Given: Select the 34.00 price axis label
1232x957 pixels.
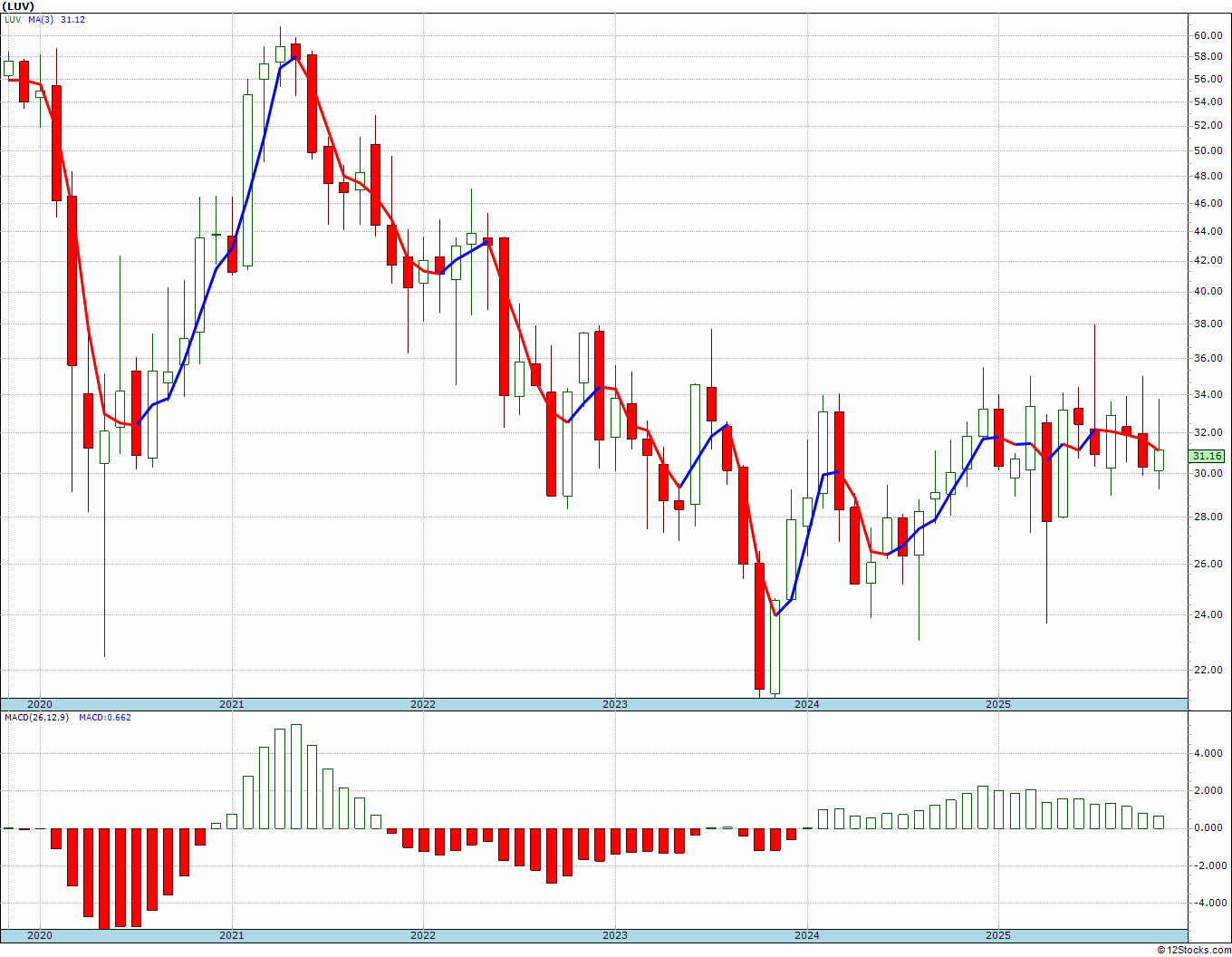Looking at the screenshot, I should pos(1208,395).
